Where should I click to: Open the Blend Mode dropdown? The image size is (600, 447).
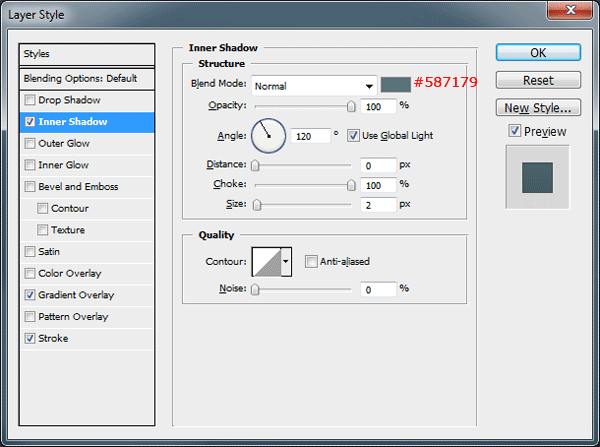(x=314, y=86)
